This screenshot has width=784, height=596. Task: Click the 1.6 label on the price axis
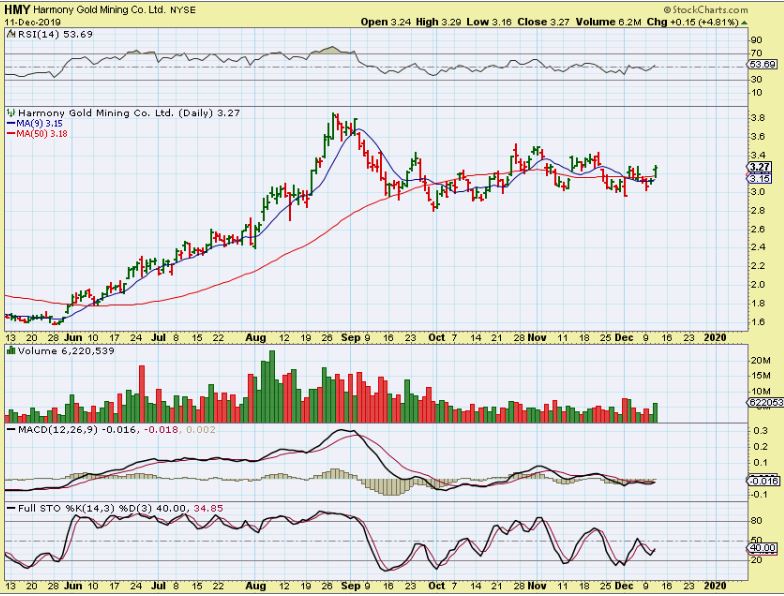[758, 322]
